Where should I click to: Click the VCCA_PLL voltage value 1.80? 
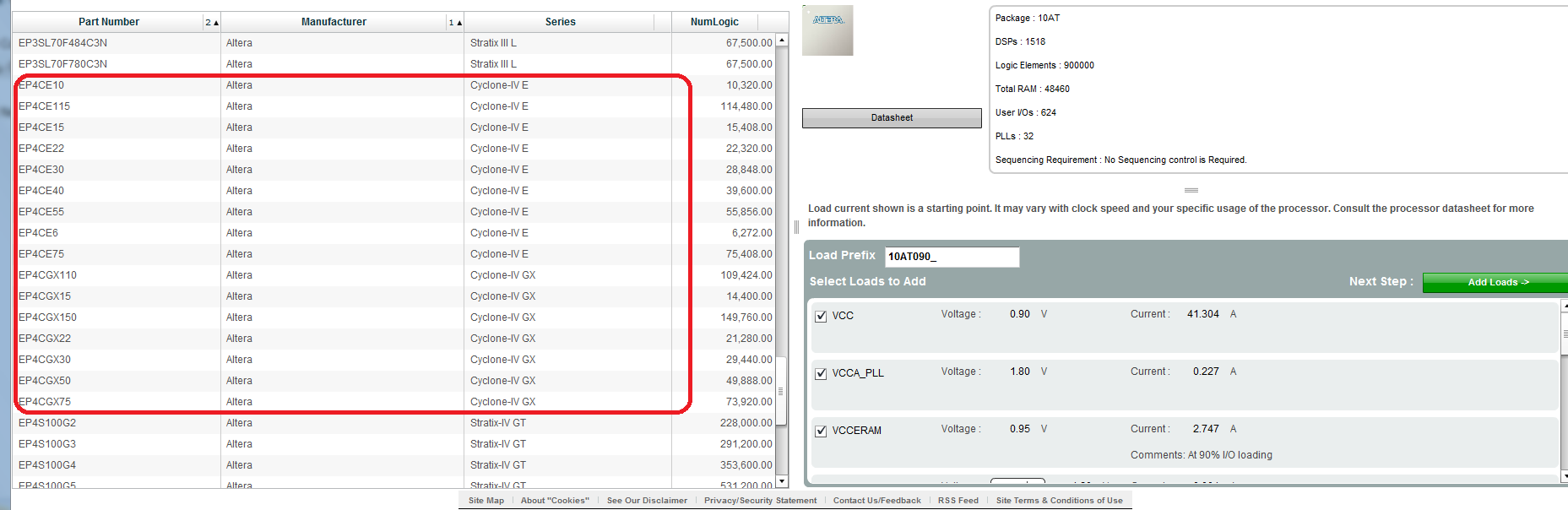(x=1019, y=372)
